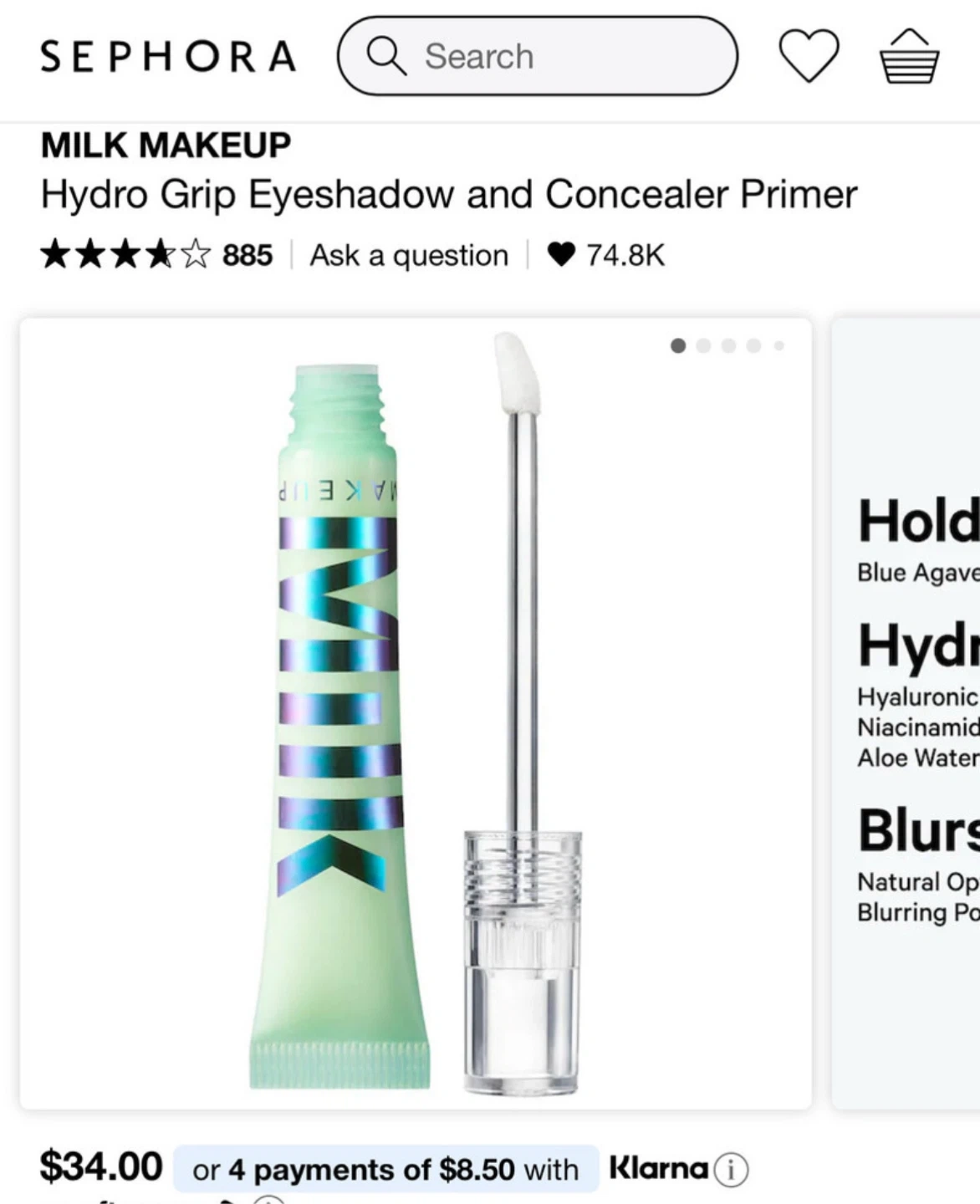Screen dimensions: 980x1204
Task: Select the second carousel dot indicator
Action: pos(703,345)
